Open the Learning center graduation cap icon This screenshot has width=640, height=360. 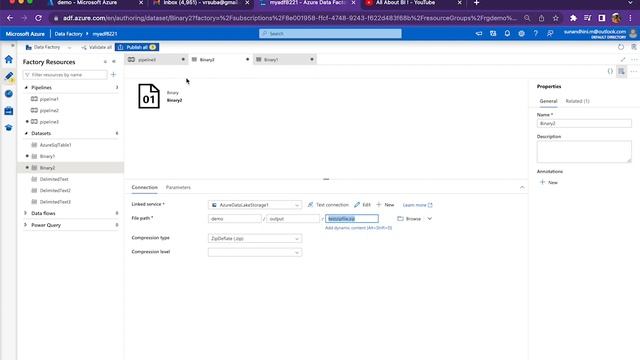click(9, 128)
